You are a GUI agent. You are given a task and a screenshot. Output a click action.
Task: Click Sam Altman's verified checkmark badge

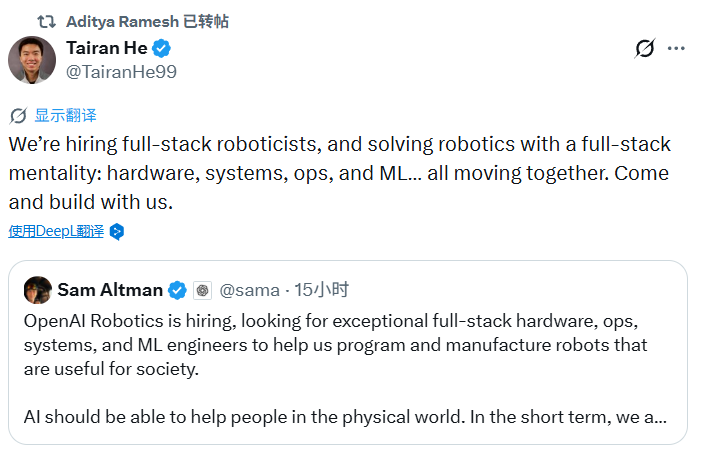coord(177,290)
